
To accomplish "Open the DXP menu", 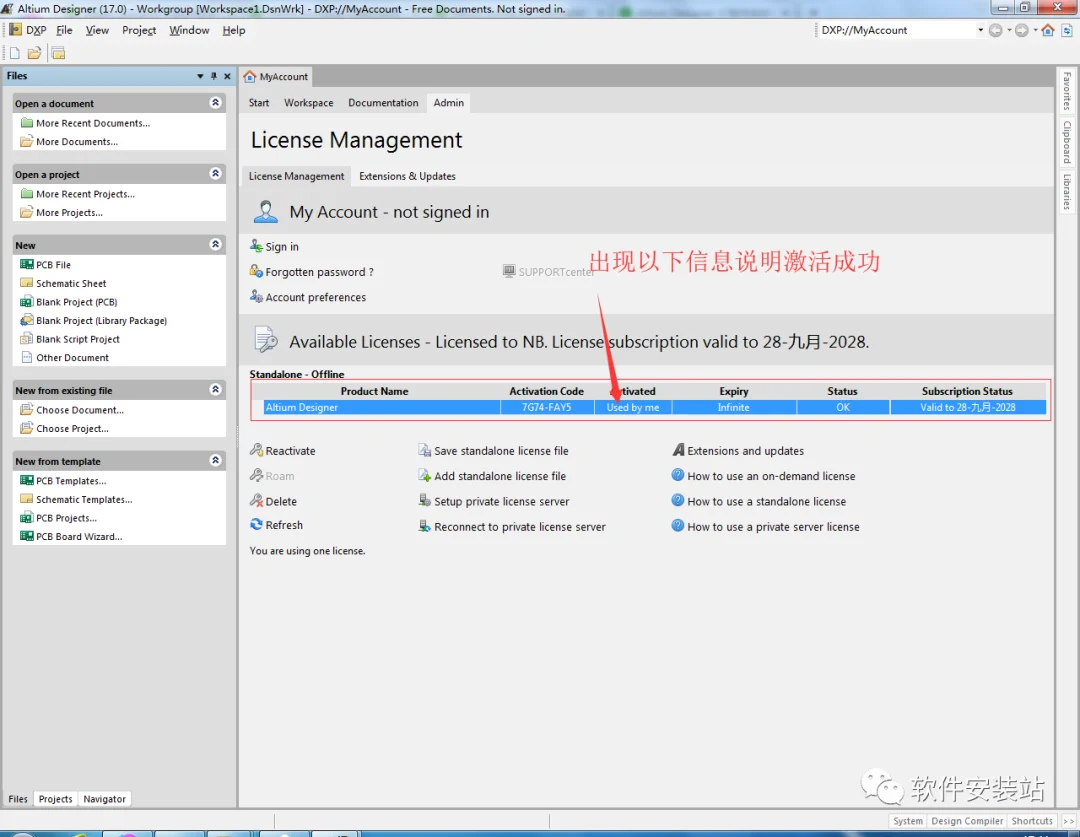I will coord(28,30).
